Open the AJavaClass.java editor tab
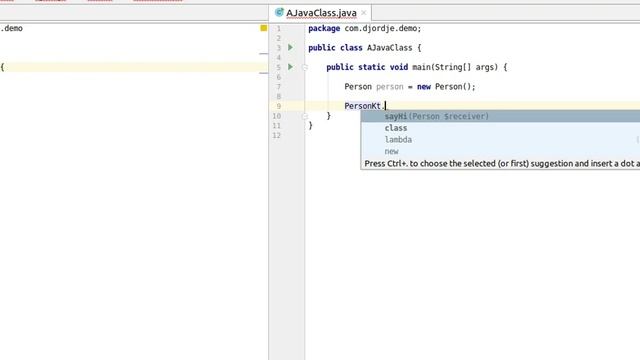Image resolution: width=640 pixels, height=360 pixels. [321, 13]
